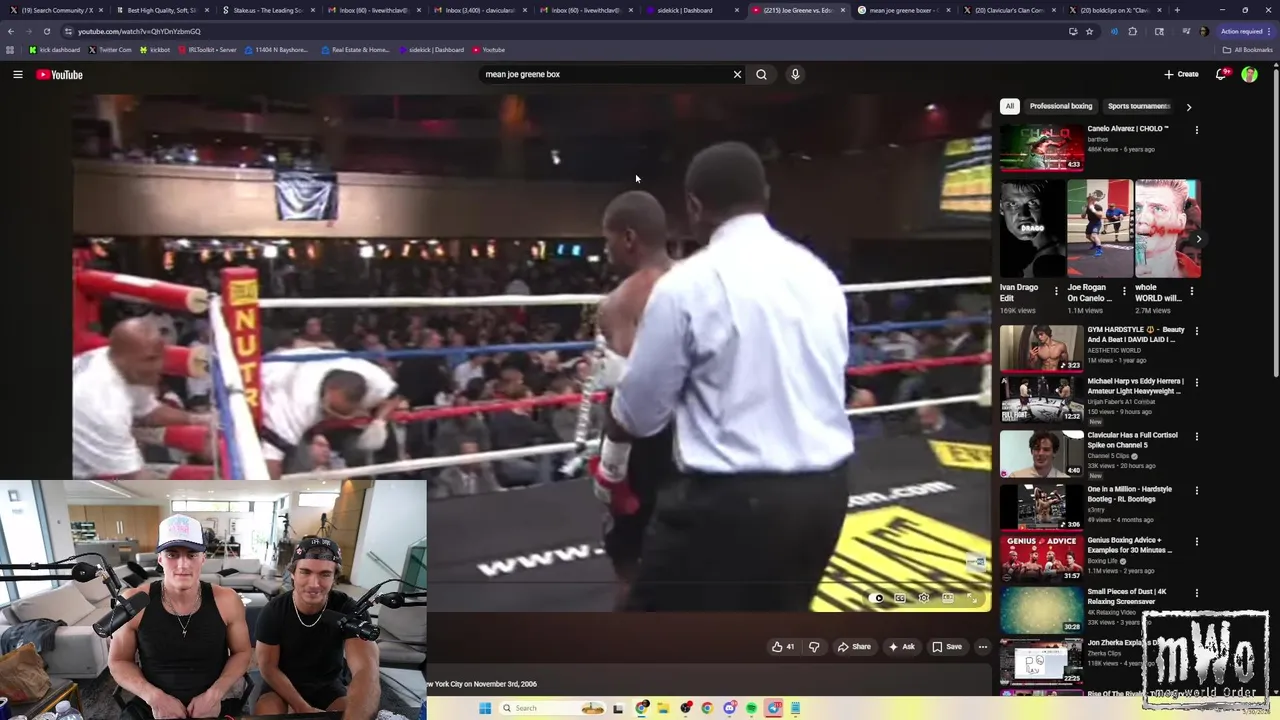
Task: Open options for Genius Boxing Advice video
Action: tap(1196, 542)
